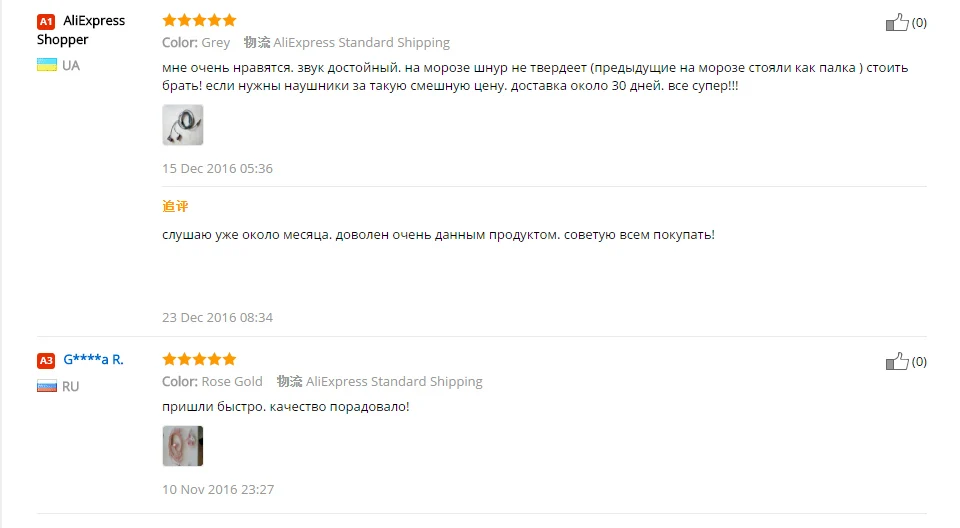
Task: Click the 10 Nov 2016 23:27 timestamp
Action: tap(218, 489)
